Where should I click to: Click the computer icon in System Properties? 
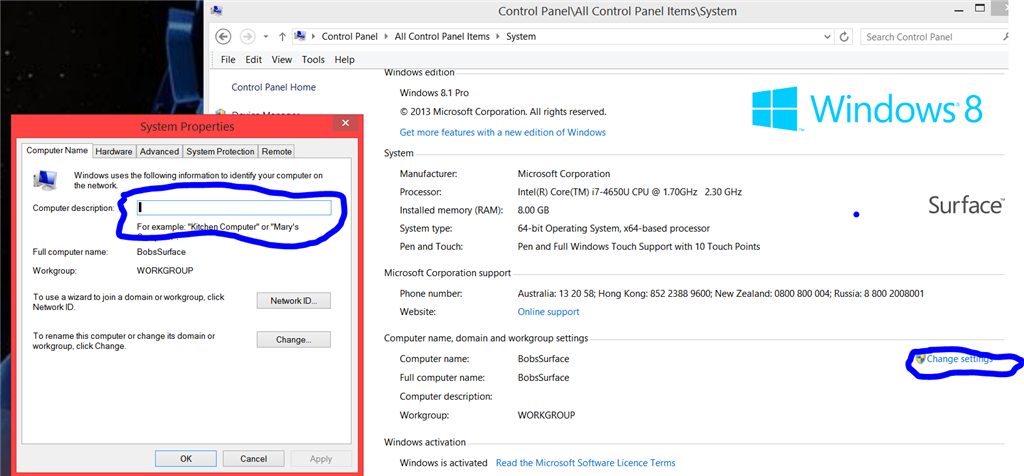[x=45, y=180]
